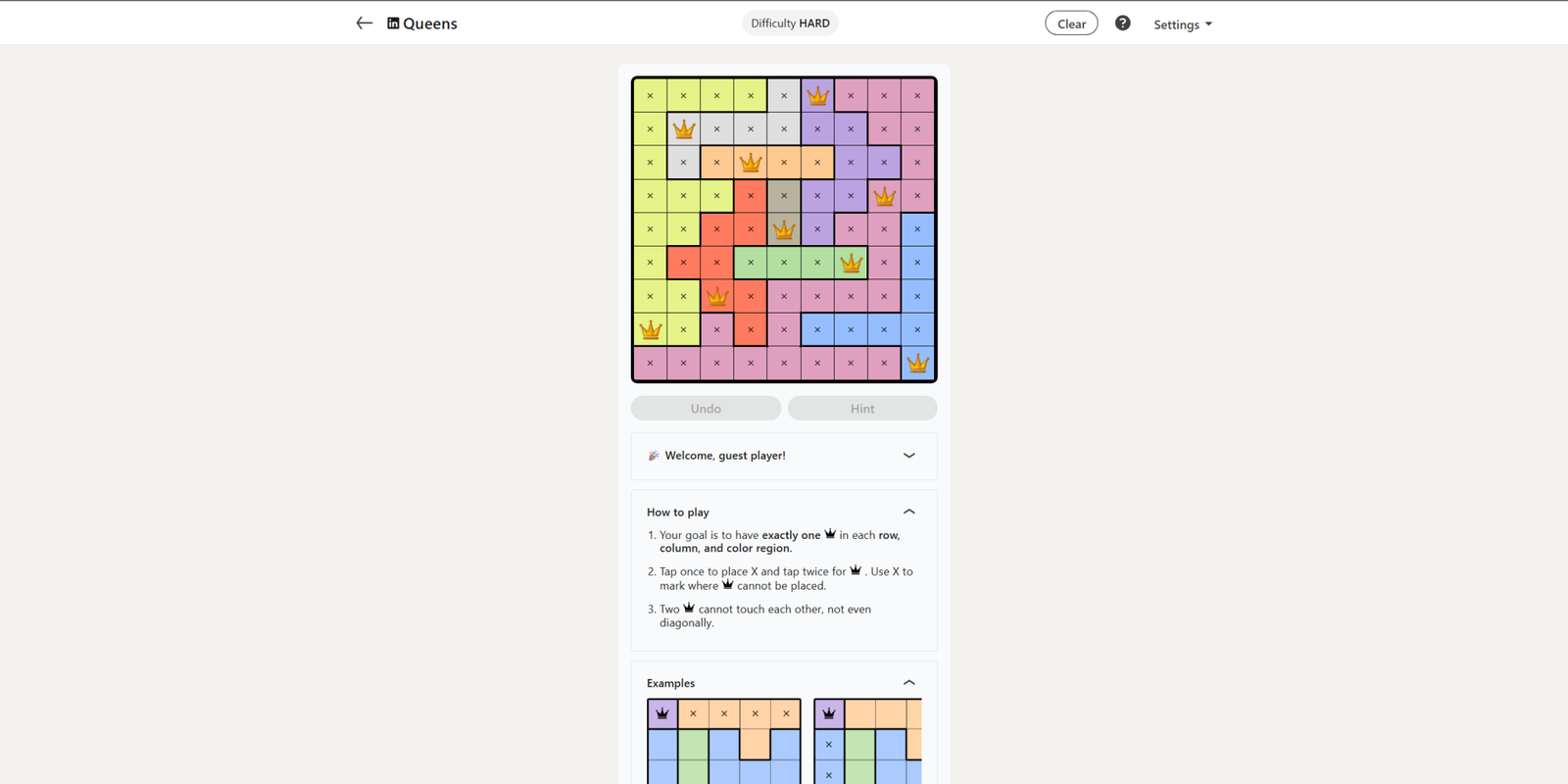Click the crown in the purple top-row cell
Screen dimensions: 1568x784
(817, 96)
